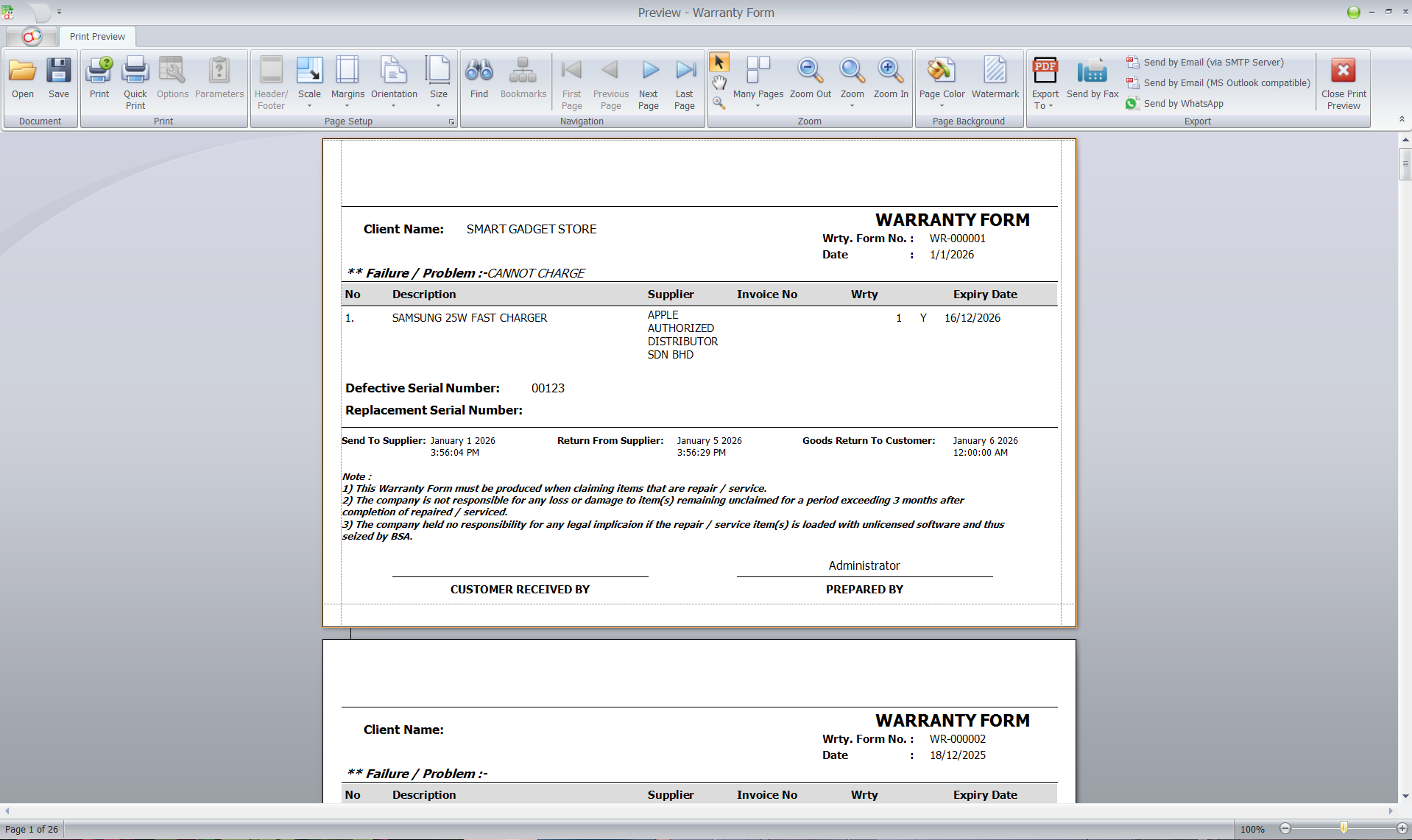The height and width of the screenshot is (840, 1412).
Task: Click the Quick Print icon
Action: coord(135,81)
